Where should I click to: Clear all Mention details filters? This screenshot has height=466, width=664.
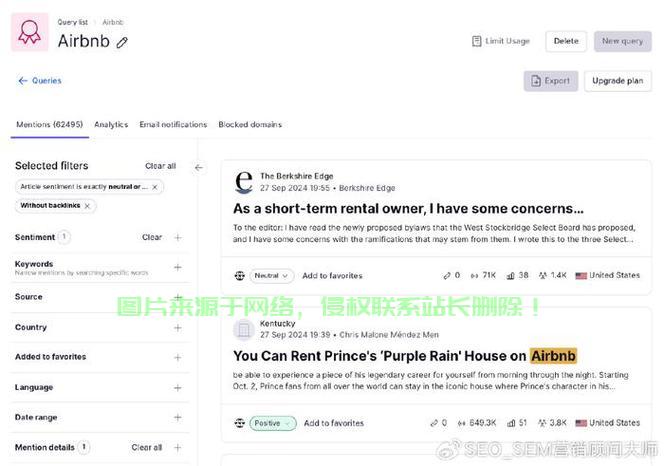point(147,447)
